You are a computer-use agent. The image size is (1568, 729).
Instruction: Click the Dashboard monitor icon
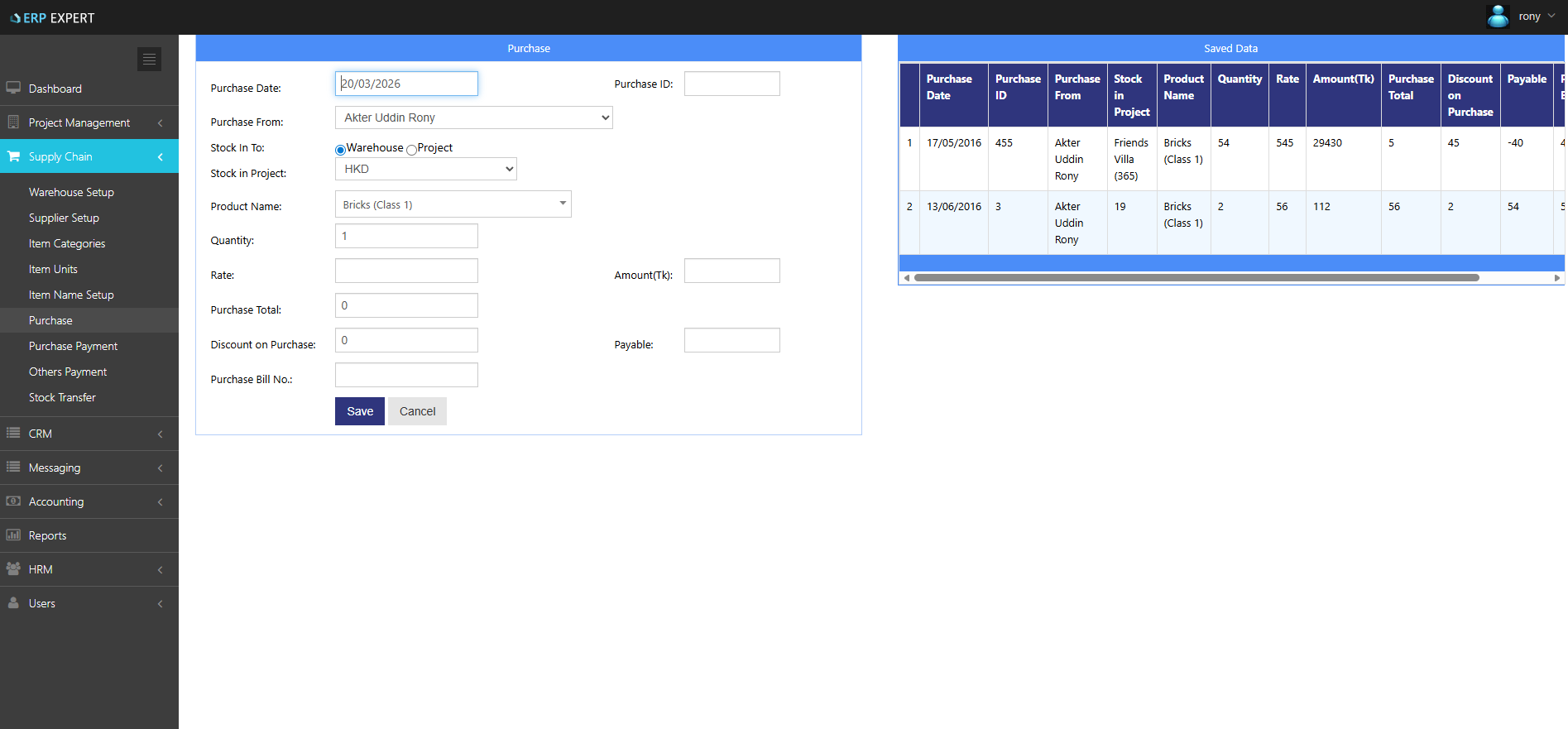click(x=13, y=88)
